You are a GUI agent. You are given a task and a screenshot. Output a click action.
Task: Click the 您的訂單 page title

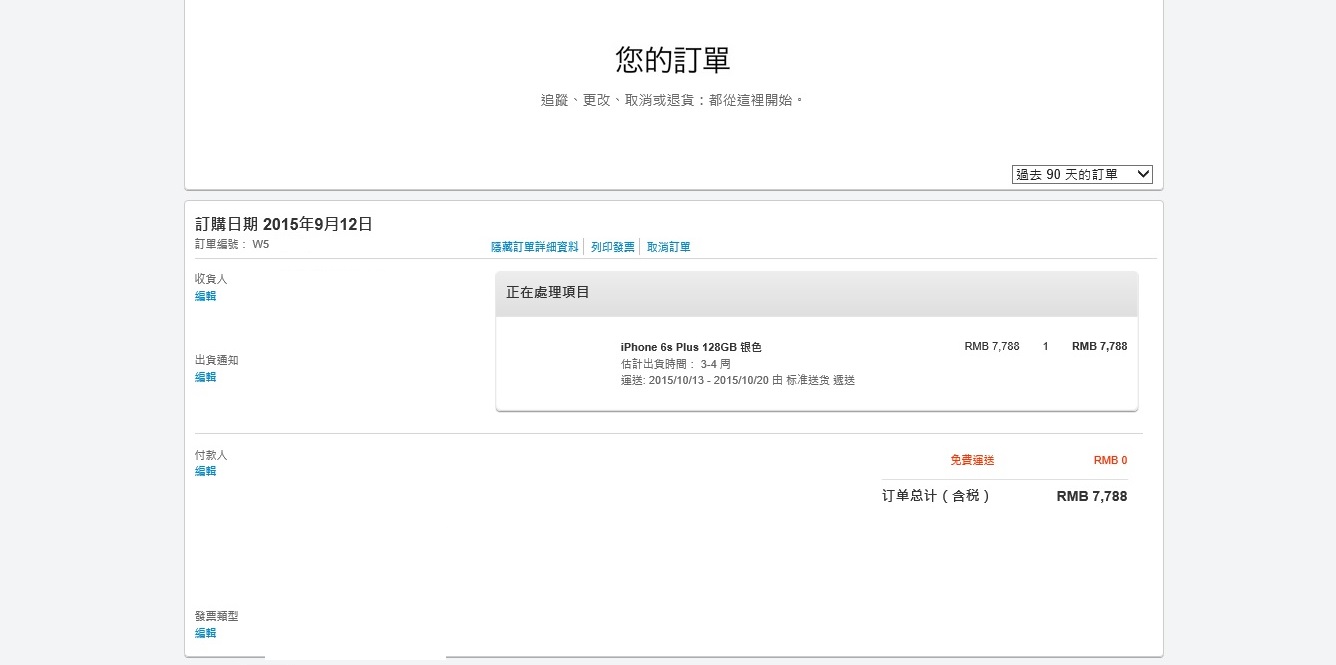point(673,60)
